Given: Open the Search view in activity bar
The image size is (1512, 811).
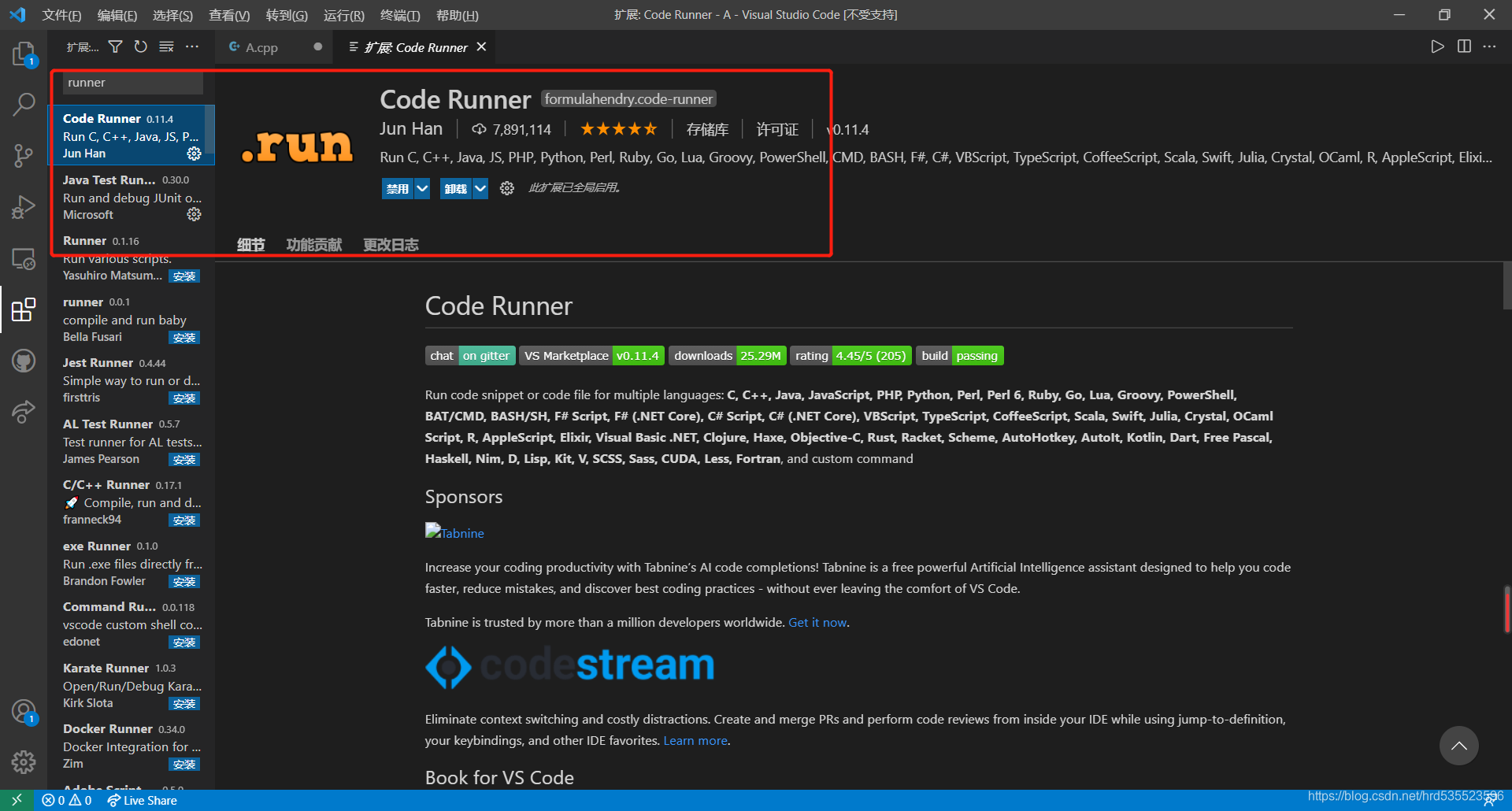Looking at the screenshot, I should click(24, 104).
